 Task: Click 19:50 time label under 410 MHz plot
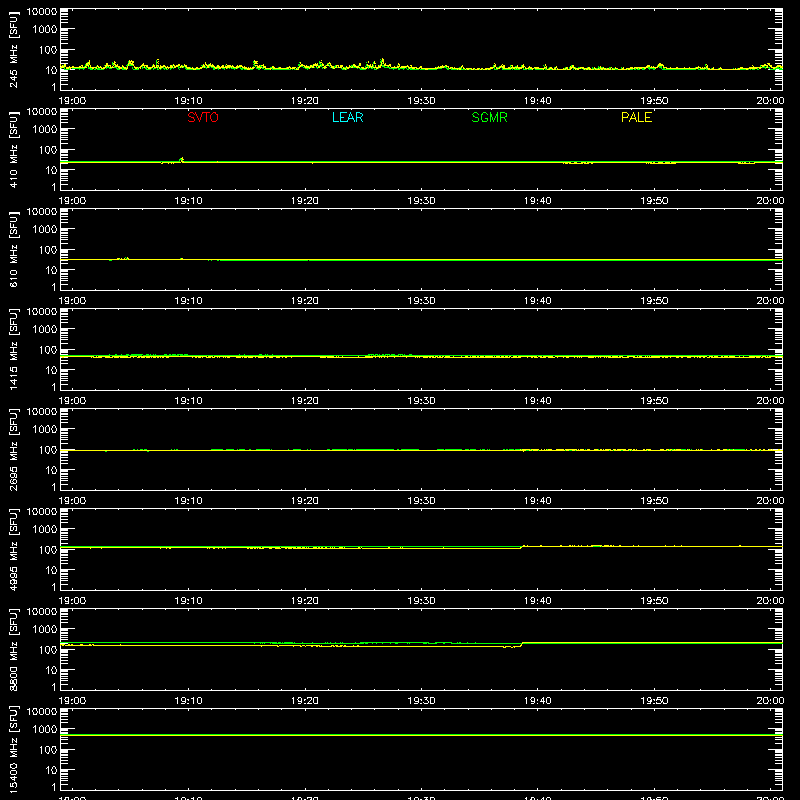654,201
